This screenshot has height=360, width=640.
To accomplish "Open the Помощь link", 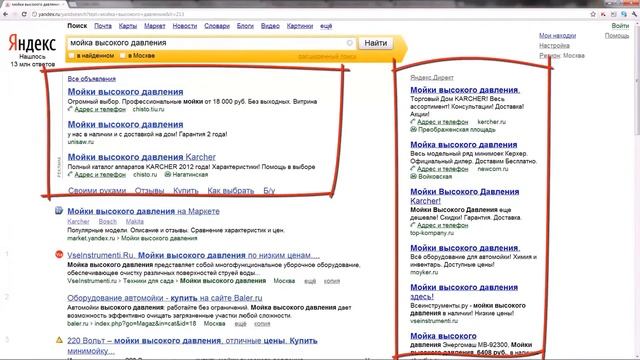I will click(x=617, y=36).
